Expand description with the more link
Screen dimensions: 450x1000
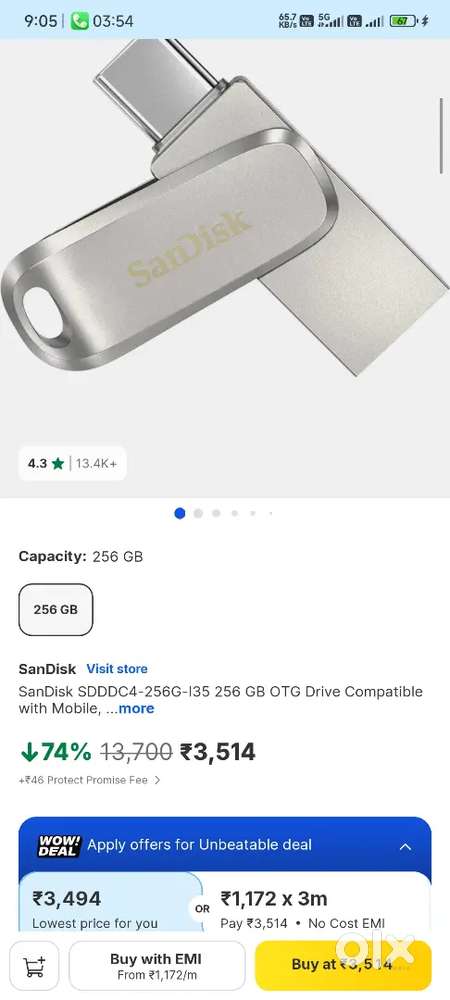point(136,709)
